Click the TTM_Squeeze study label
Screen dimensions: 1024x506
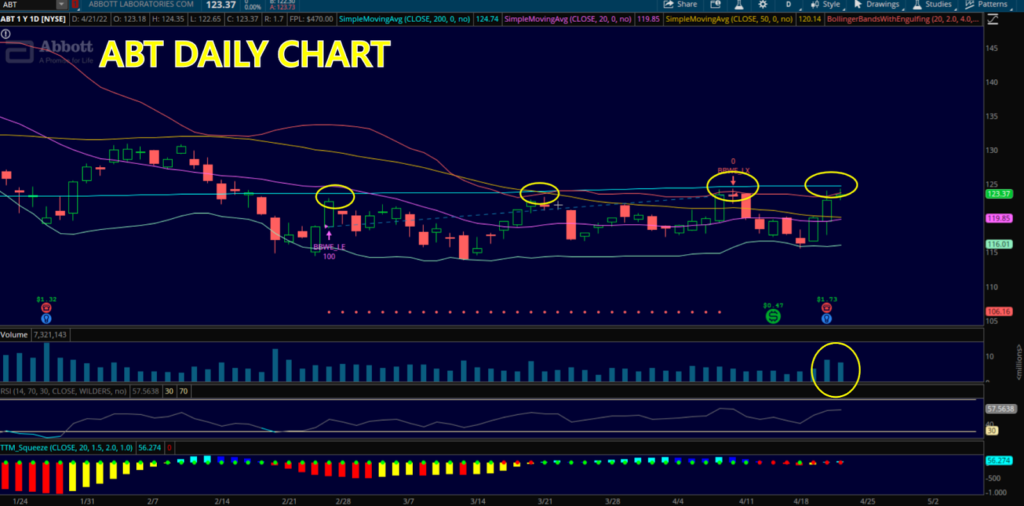(67, 447)
